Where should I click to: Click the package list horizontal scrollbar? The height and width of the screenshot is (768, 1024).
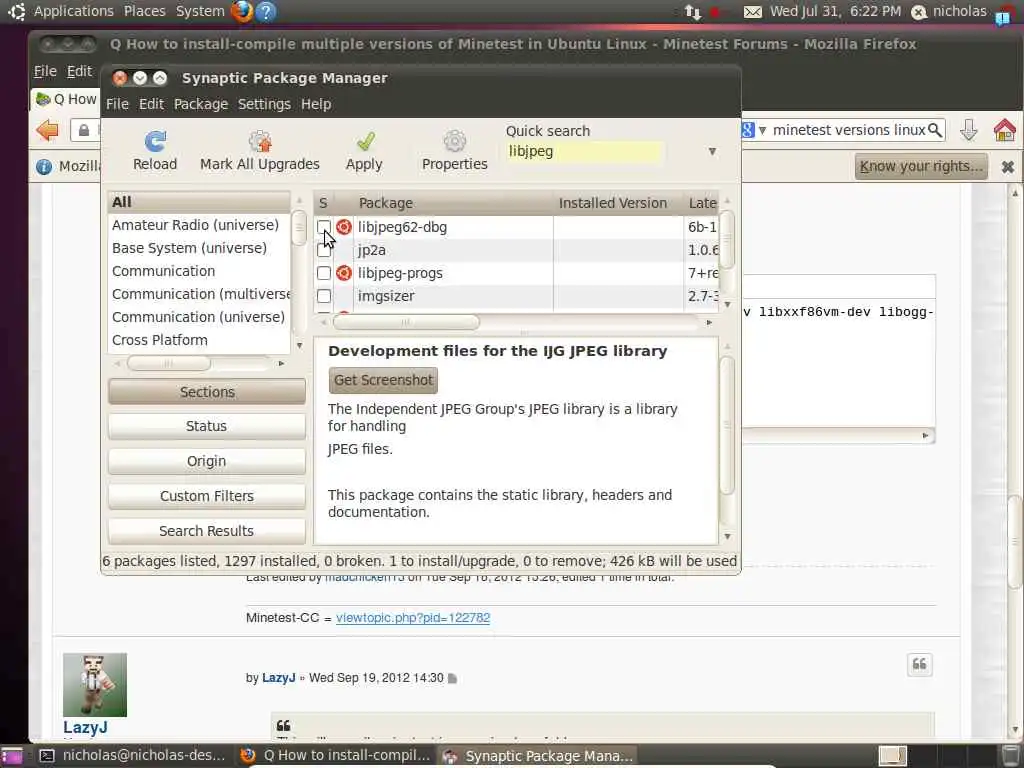(x=406, y=322)
